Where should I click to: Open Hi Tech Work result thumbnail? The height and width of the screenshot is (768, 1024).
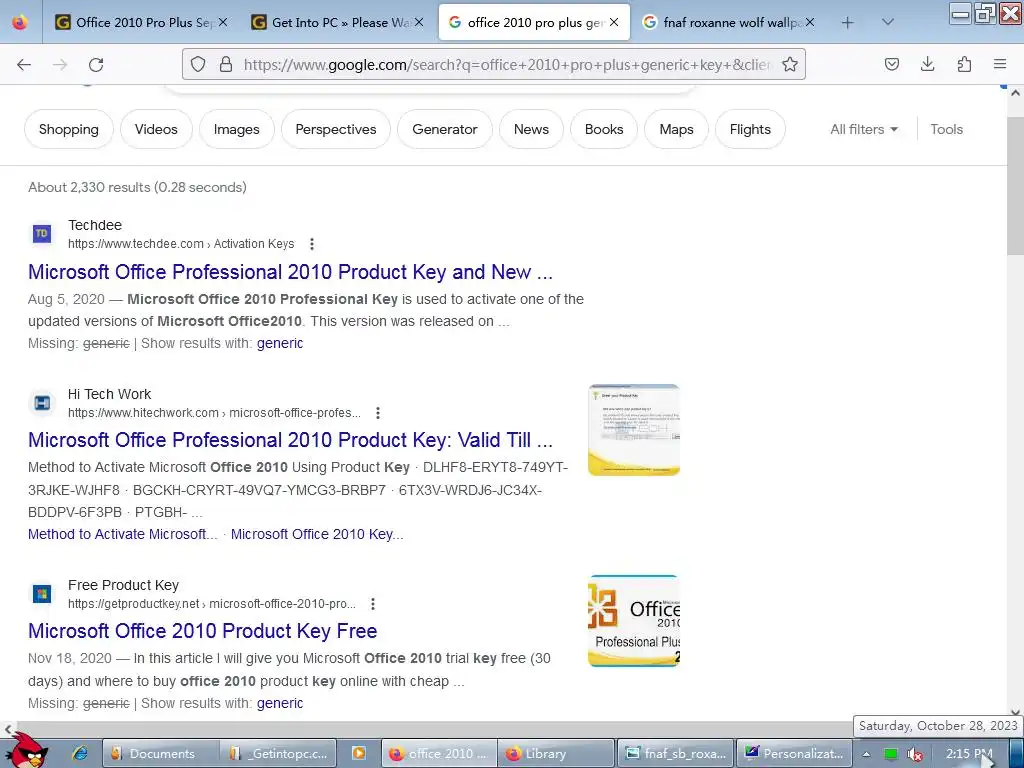click(x=633, y=430)
